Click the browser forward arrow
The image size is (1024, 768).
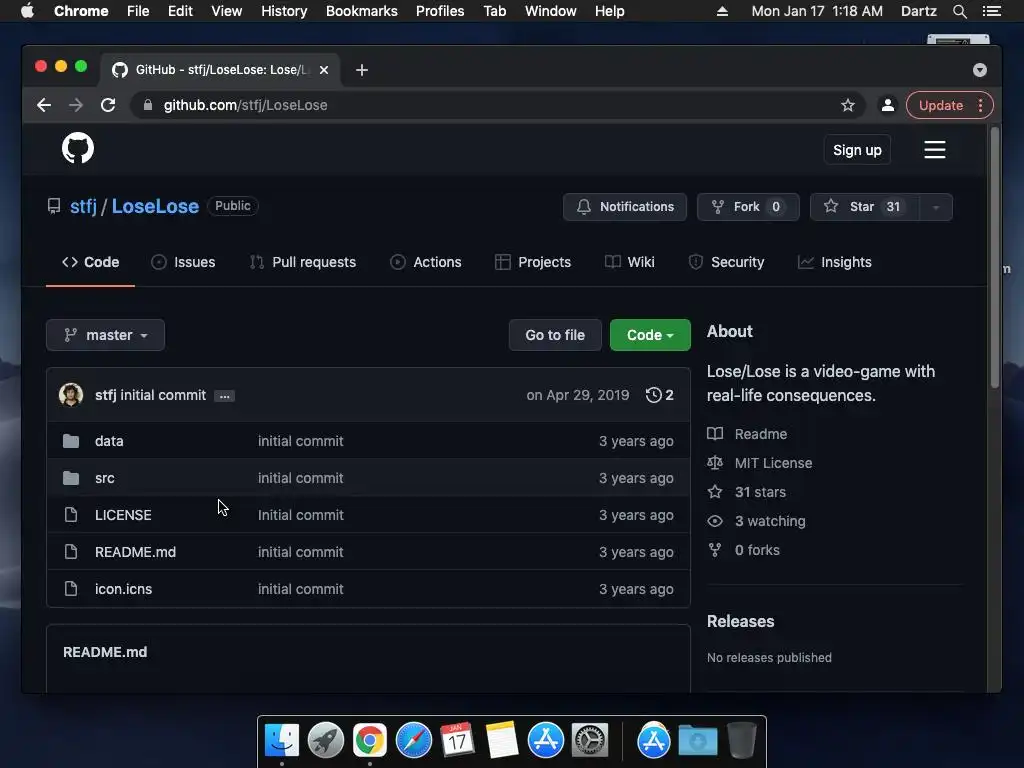[76, 105]
